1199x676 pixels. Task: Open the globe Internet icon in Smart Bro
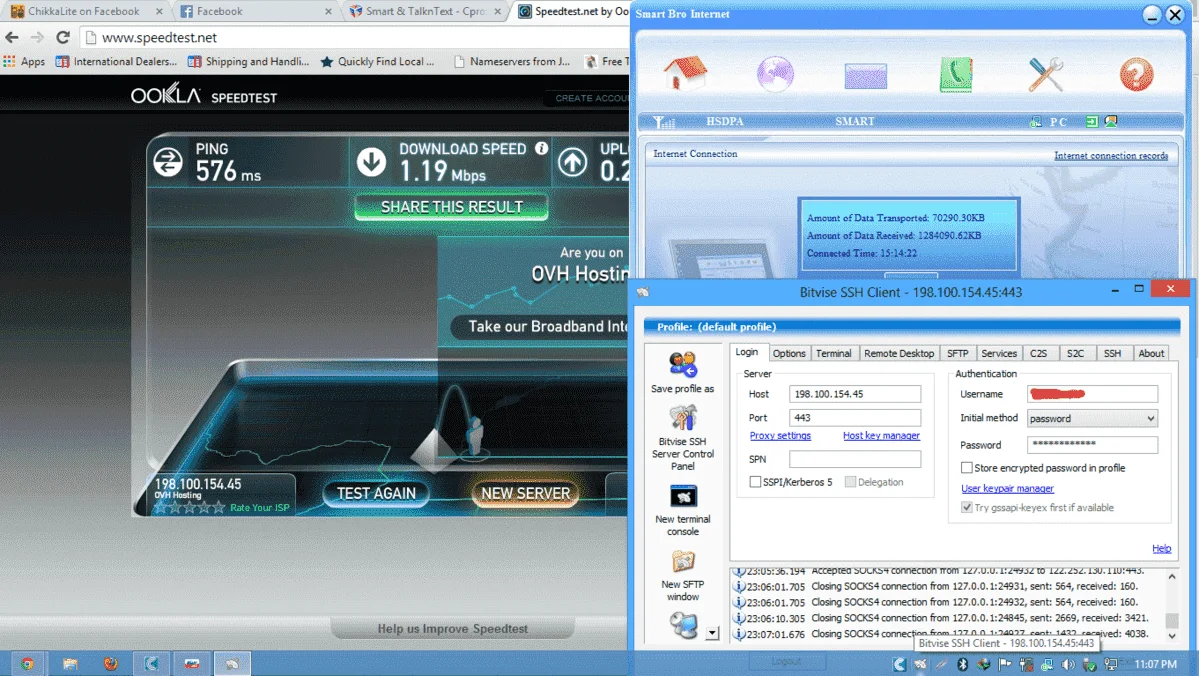(x=775, y=74)
